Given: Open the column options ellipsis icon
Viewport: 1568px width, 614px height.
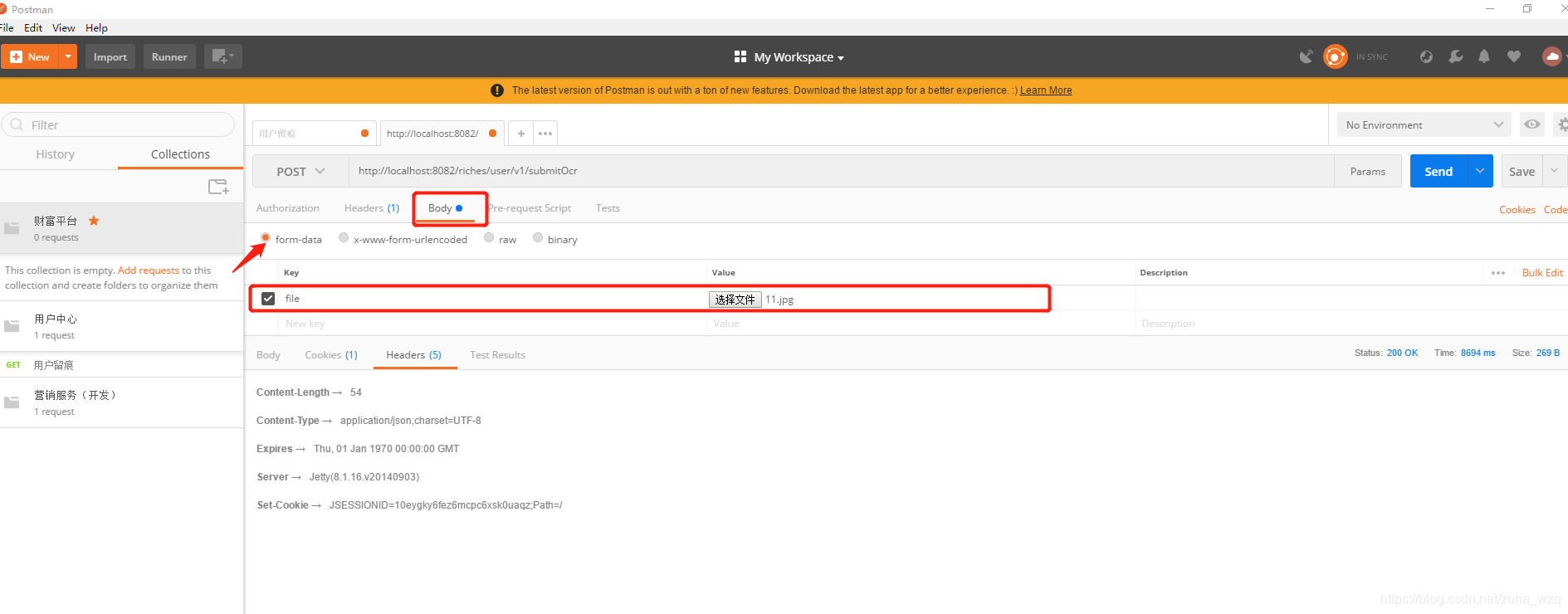Looking at the screenshot, I should tap(1498, 273).
